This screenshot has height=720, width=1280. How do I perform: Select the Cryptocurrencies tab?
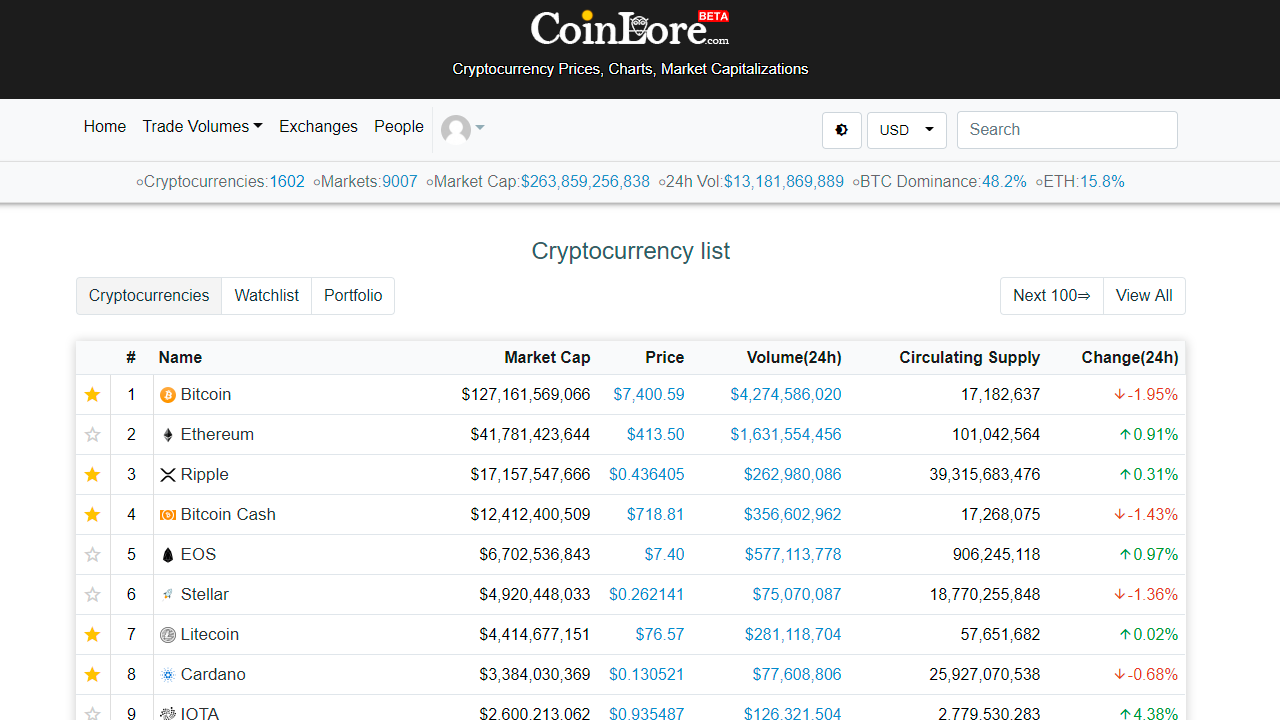click(x=149, y=296)
